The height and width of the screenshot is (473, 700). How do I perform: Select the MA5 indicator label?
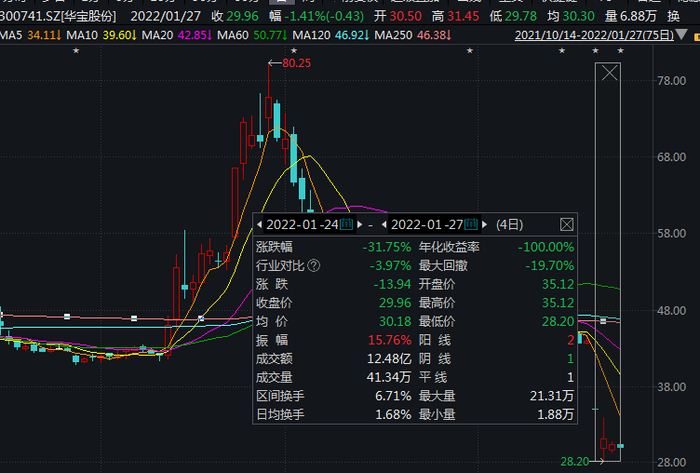click(x=11, y=35)
